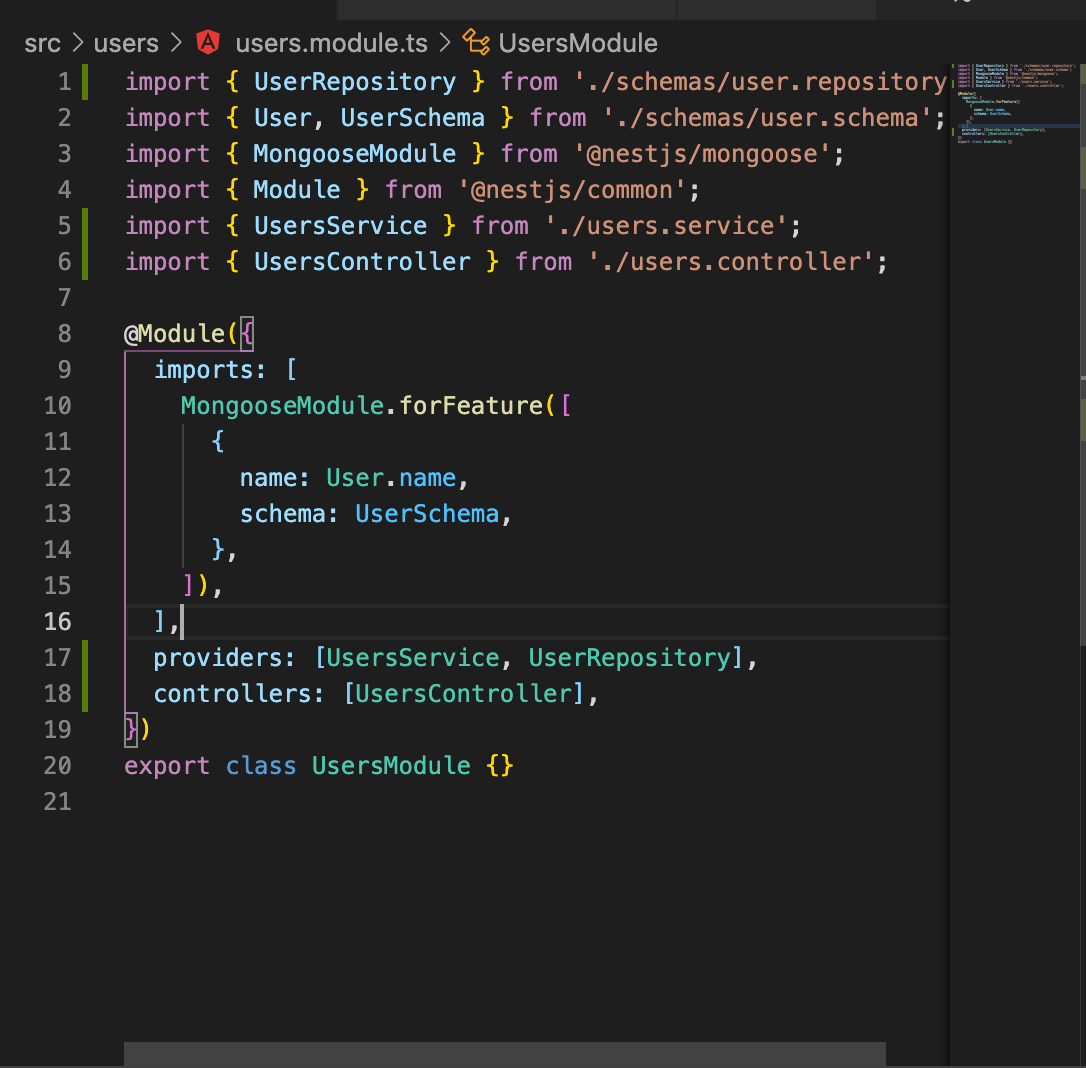Click 'UsersService' in the line 5 import

341,226
